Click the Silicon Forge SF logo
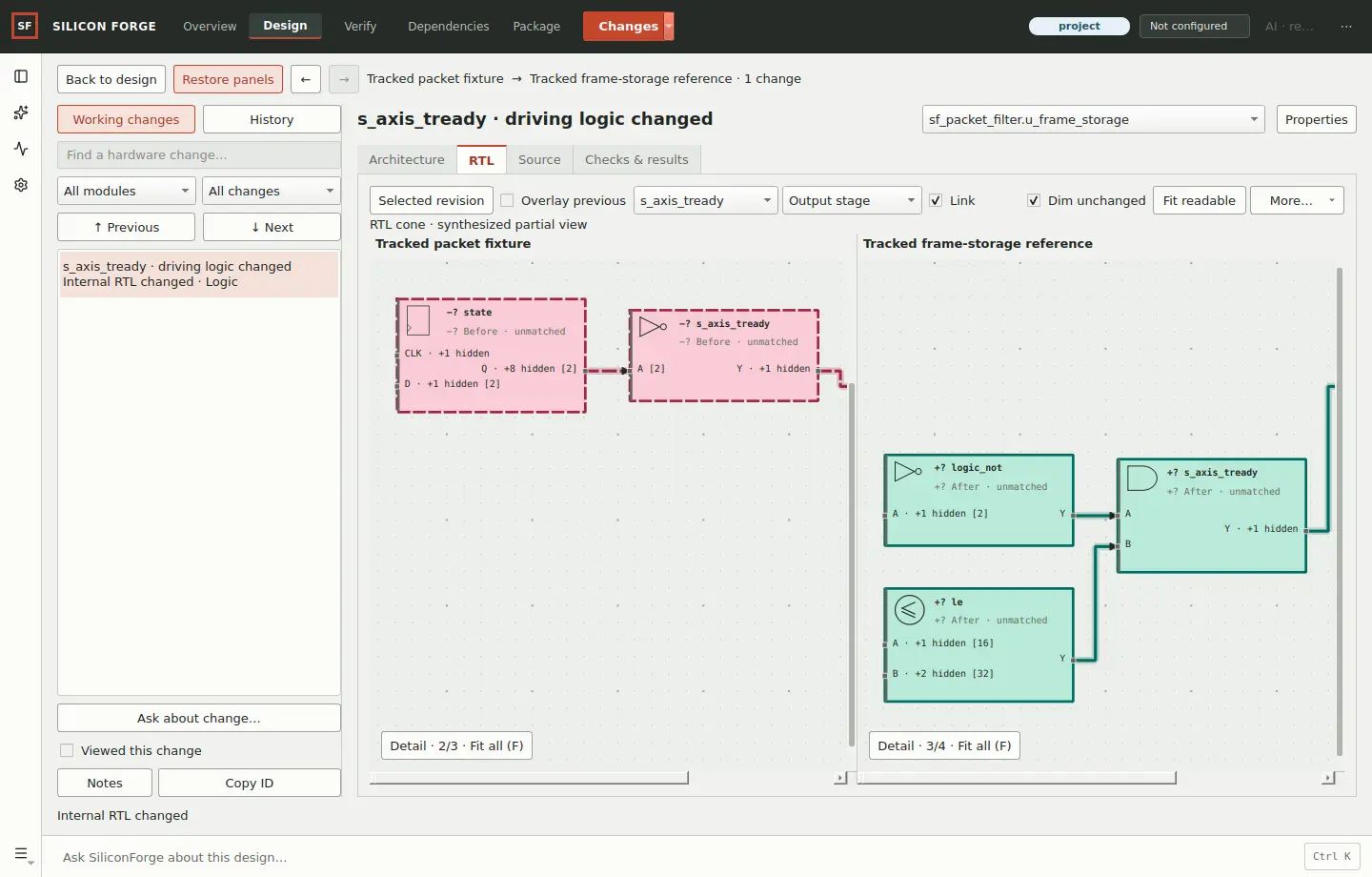This screenshot has height=877, width=1372. [x=25, y=26]
